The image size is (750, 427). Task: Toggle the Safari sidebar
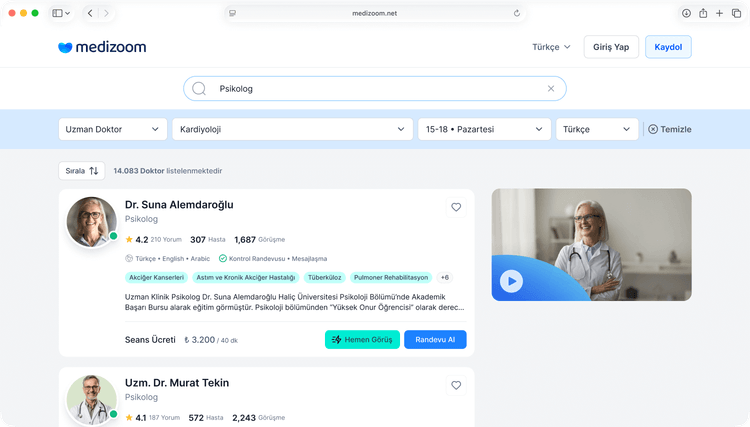pyautogui.click(x=58, y=13)
